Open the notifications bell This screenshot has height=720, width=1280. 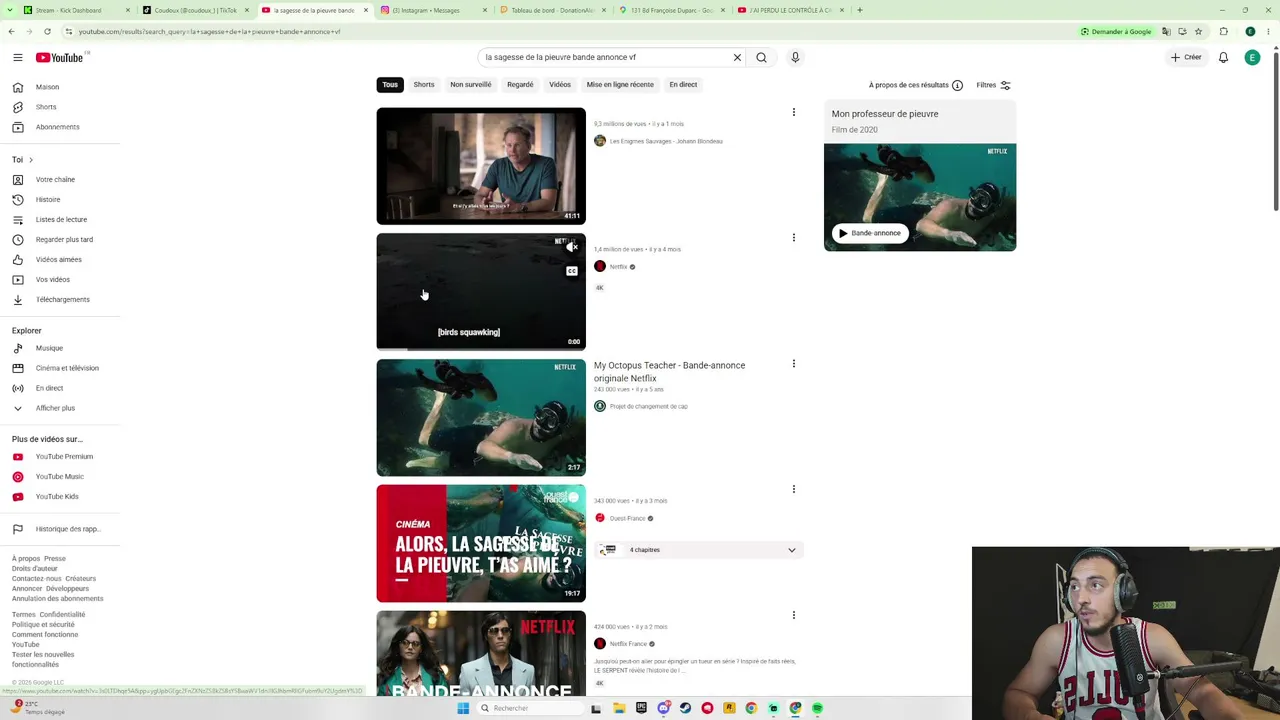[x=1223, y=57]
